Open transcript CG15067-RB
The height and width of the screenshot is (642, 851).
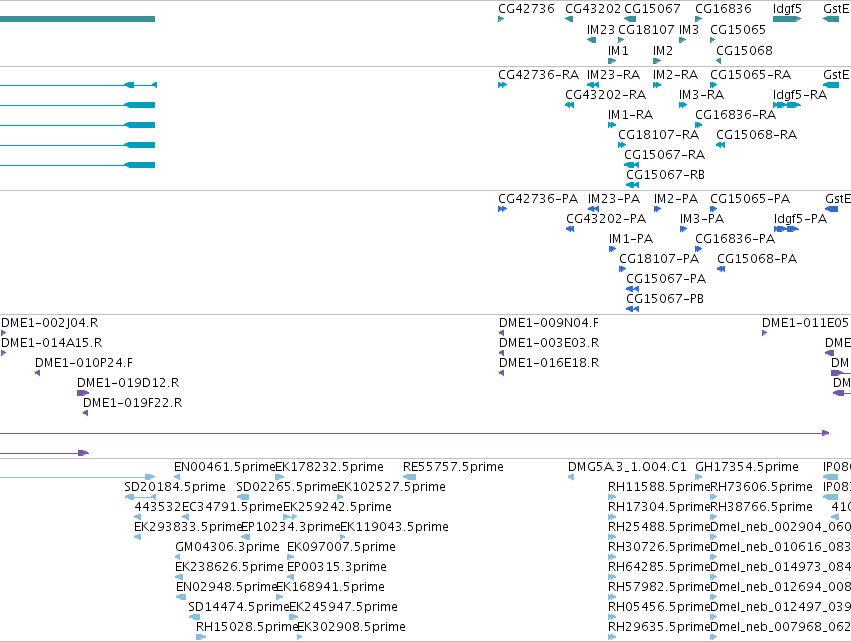click(665, 174)
